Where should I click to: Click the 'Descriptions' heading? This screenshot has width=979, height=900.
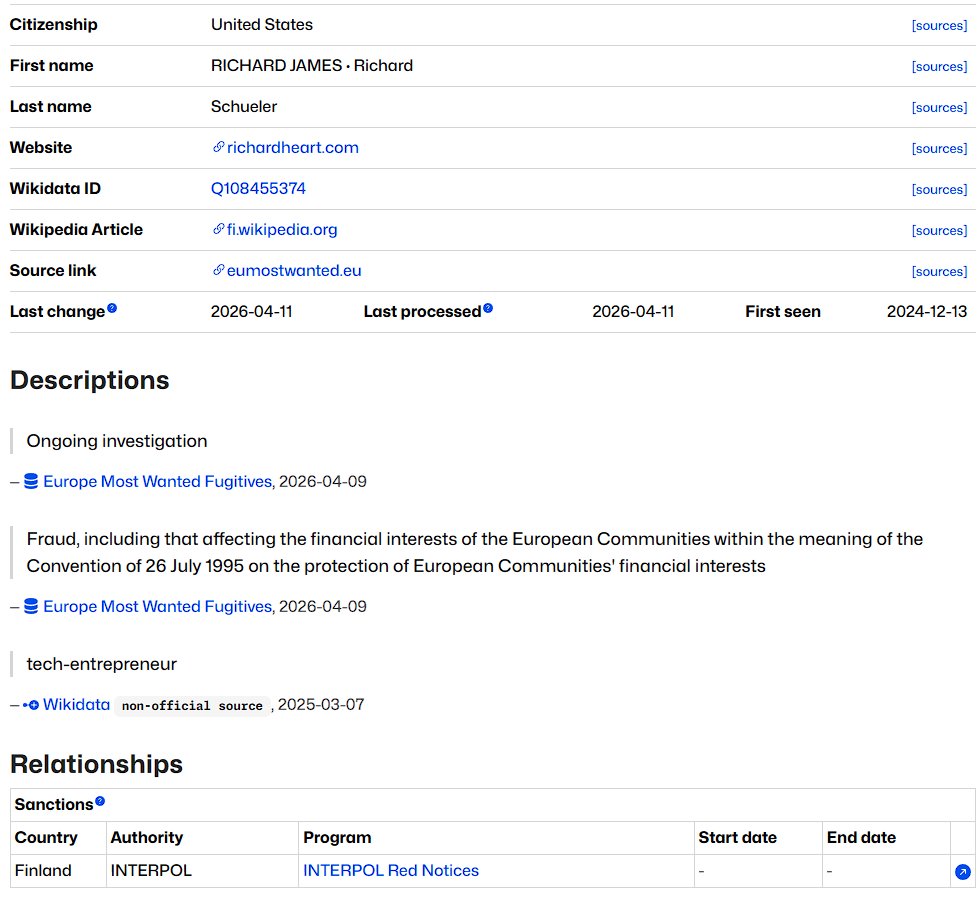click(x=89, y=380)
